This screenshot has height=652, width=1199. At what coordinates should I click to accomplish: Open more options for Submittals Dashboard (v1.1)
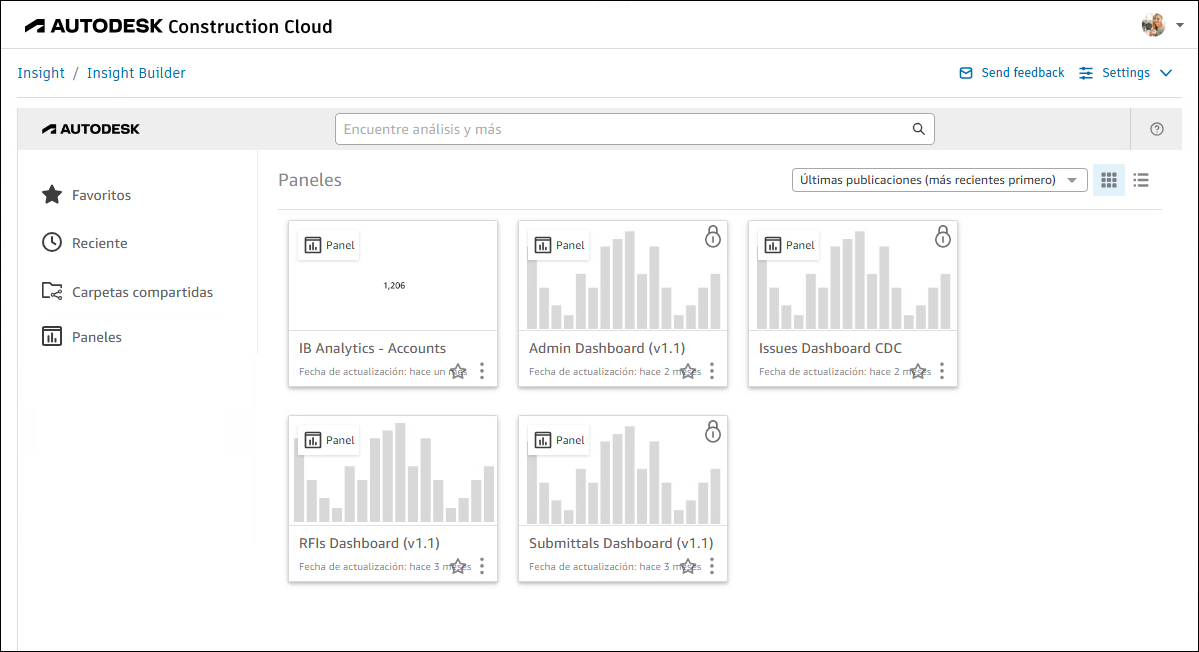(x=712, y=566)
